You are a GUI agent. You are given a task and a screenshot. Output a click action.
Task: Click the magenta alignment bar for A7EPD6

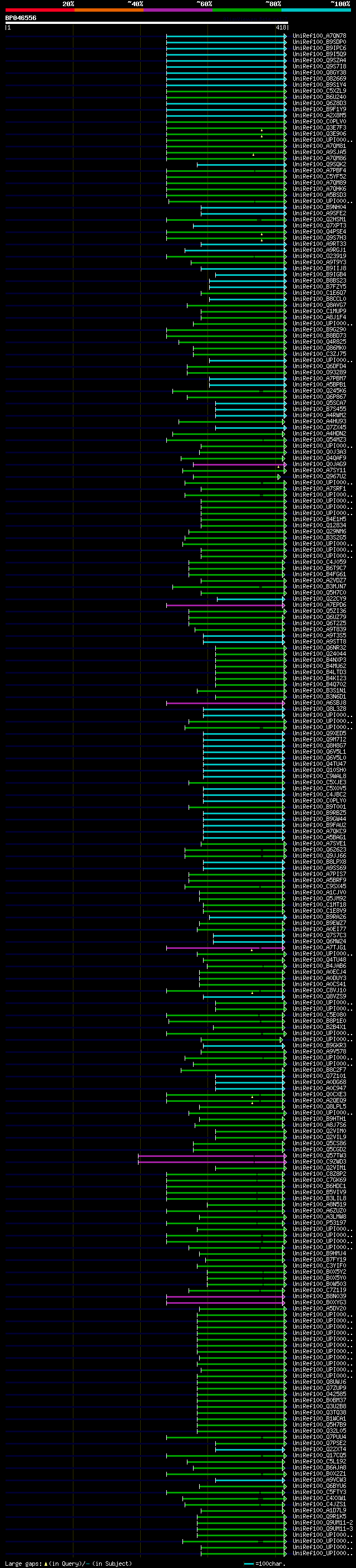[225, 605]
